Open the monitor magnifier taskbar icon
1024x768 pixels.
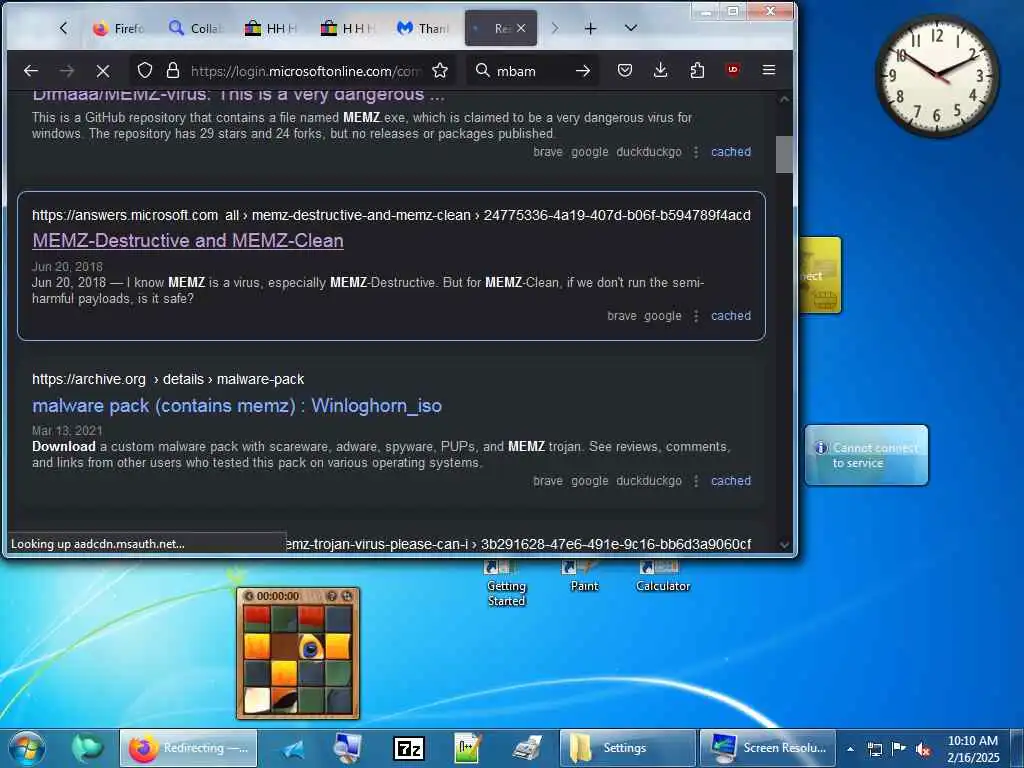coord(347,749)
